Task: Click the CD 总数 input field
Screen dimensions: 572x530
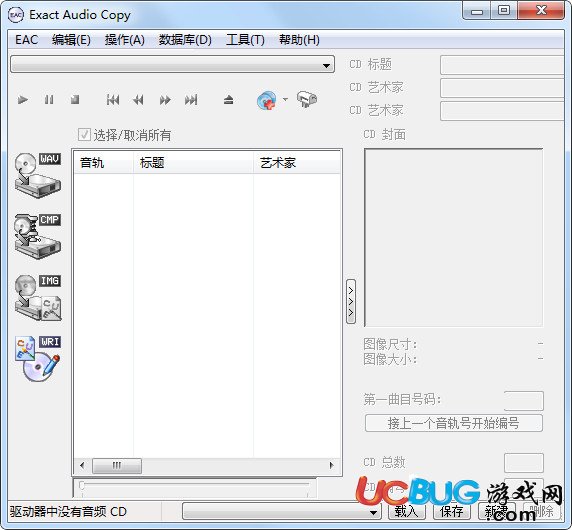Action: coord(523,463)
